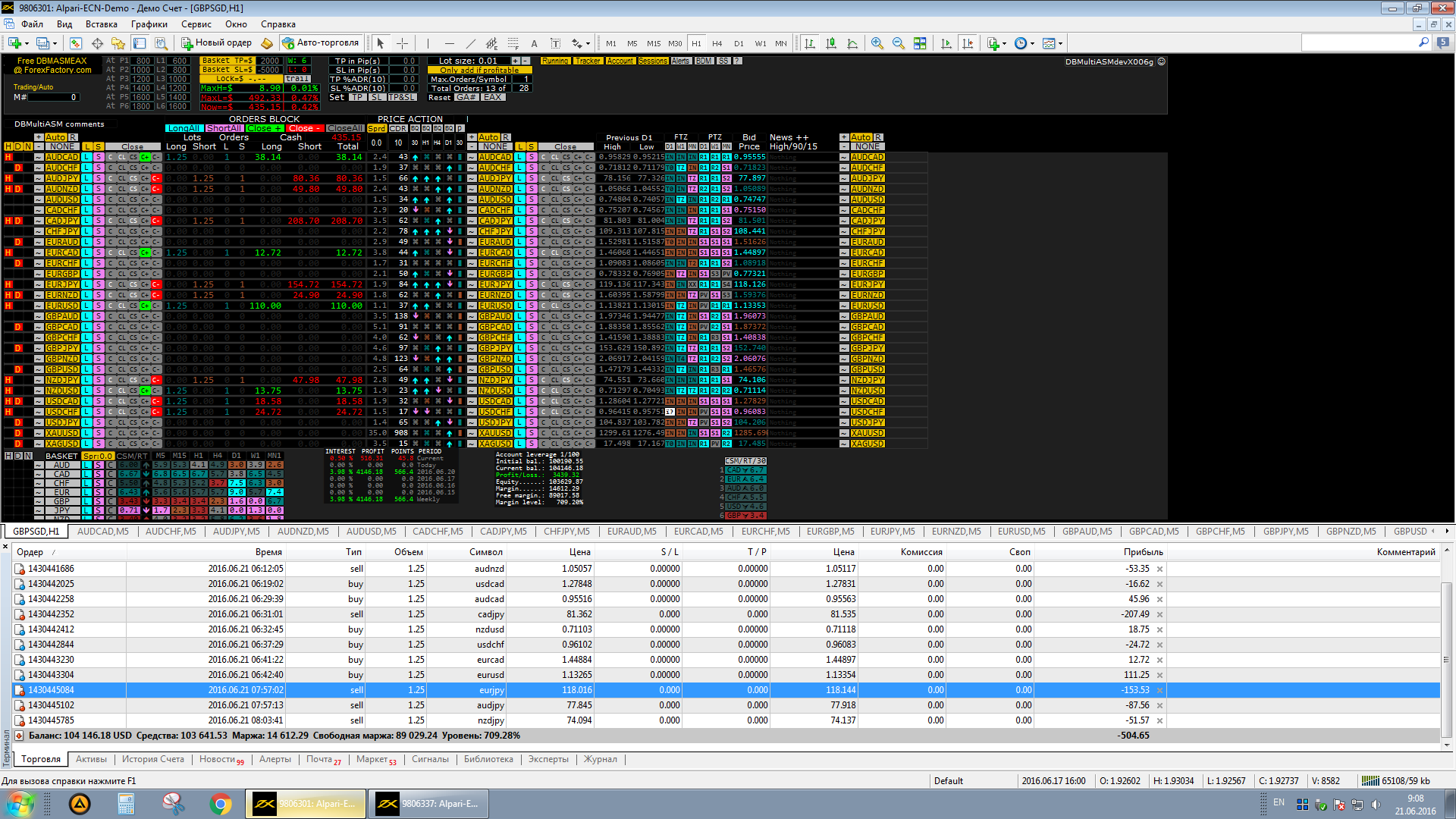Click the LongAll button
Image resolution: width=1456 pixels, height=819 pixels.
(184, 128)
